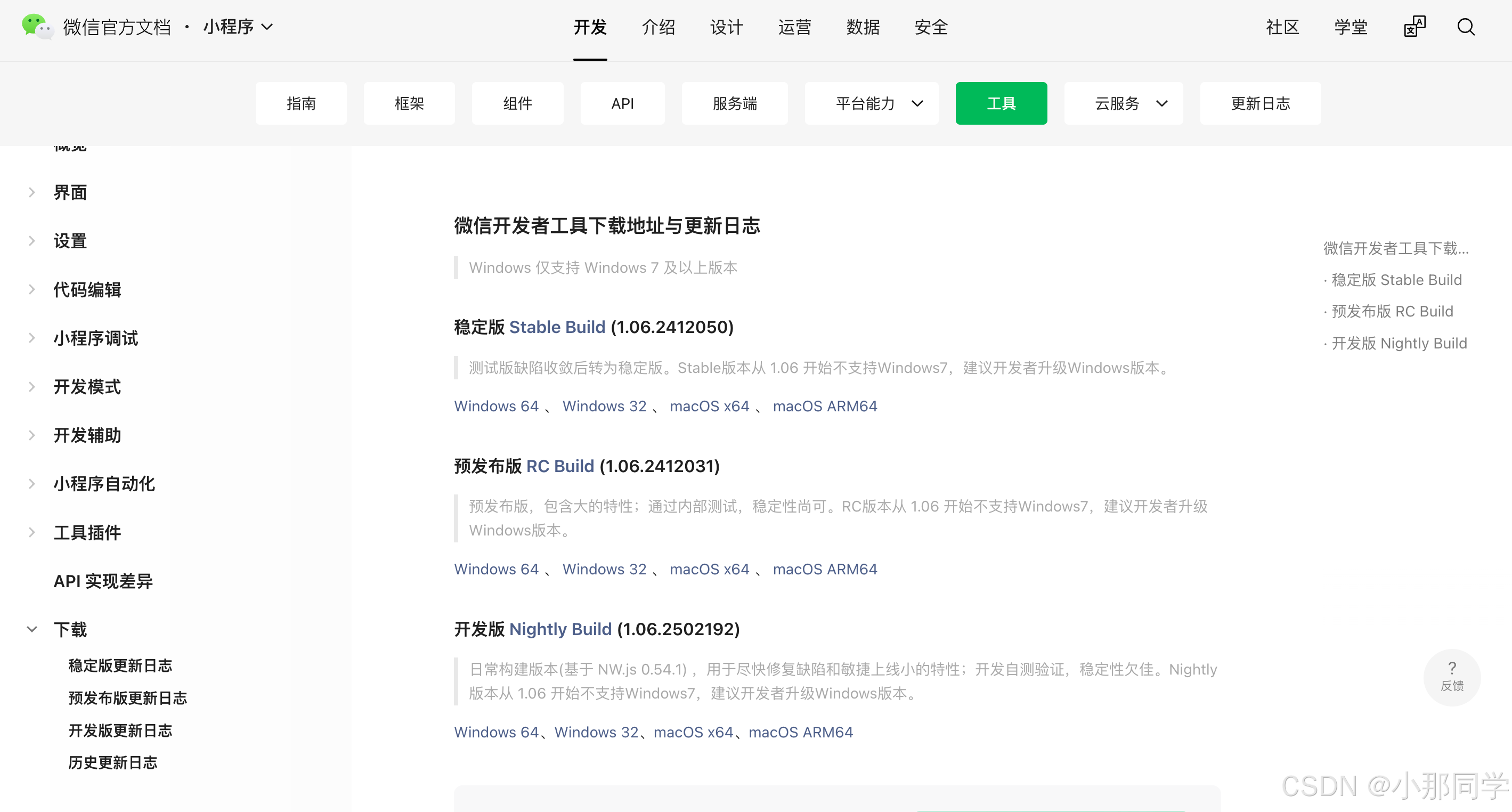Open the 社区 link
The height and width of the screenshot is (812, 1512).
click(x=1282, y=27)
